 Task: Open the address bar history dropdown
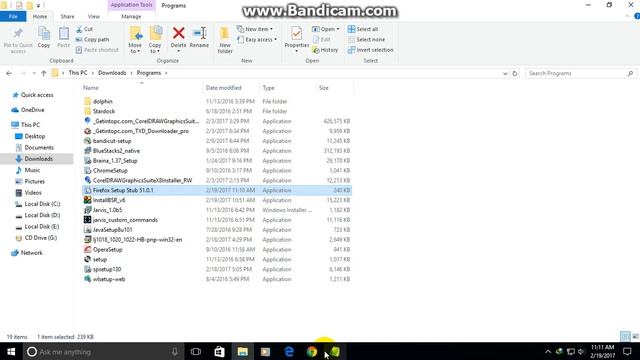[x=505, y=73]
